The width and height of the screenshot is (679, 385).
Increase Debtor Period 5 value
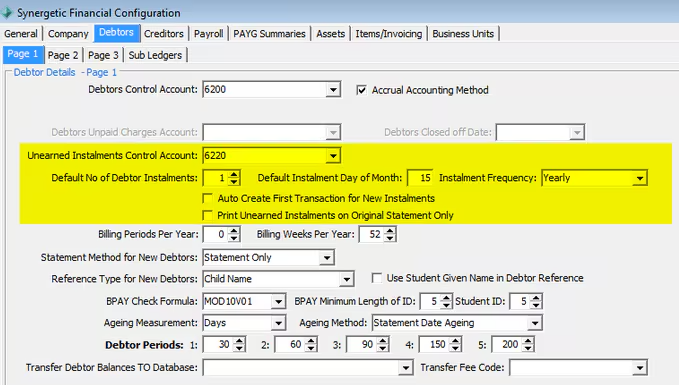[x=528, y=341]
